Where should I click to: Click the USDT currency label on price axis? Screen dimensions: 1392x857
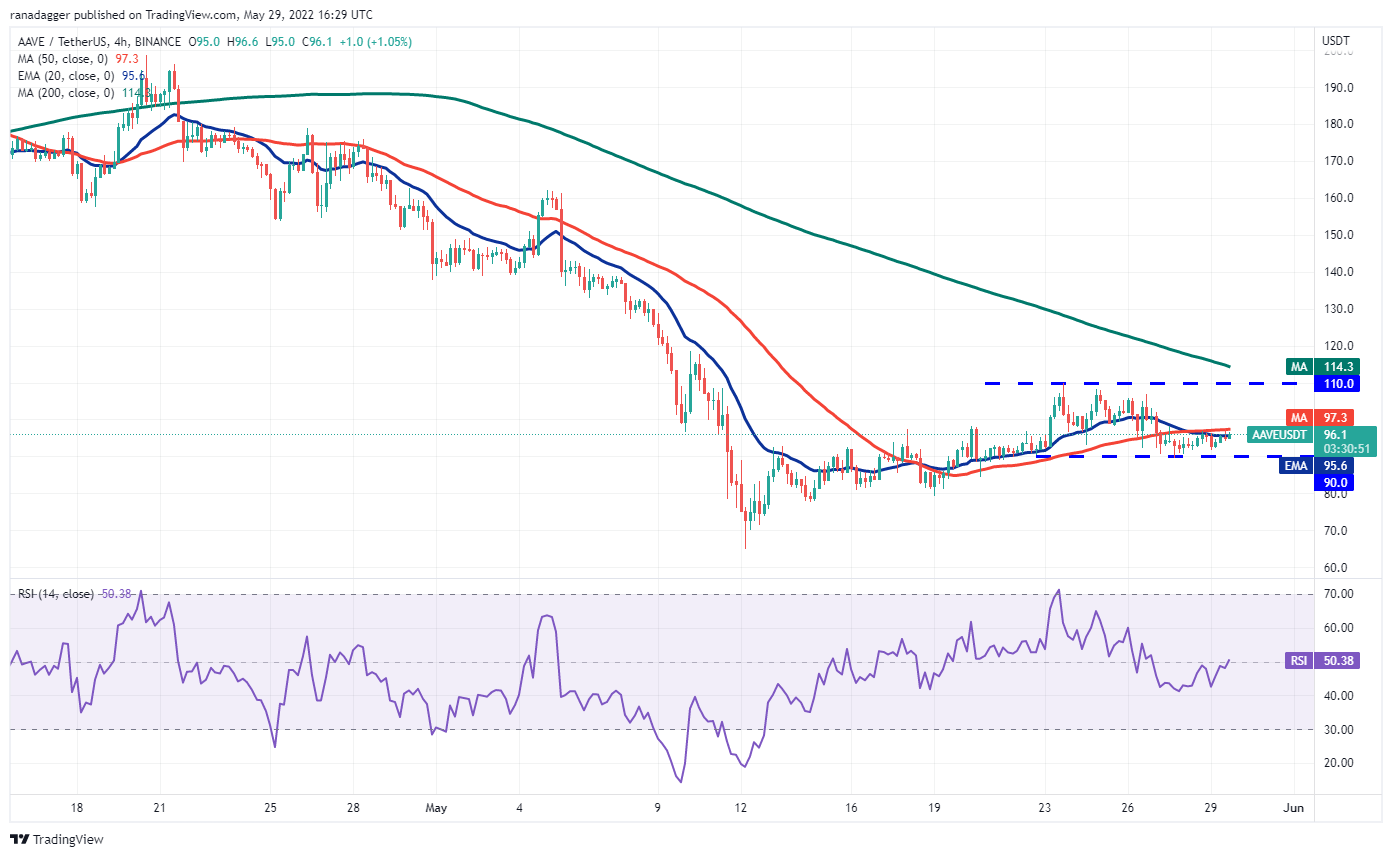click(1334, 40)
